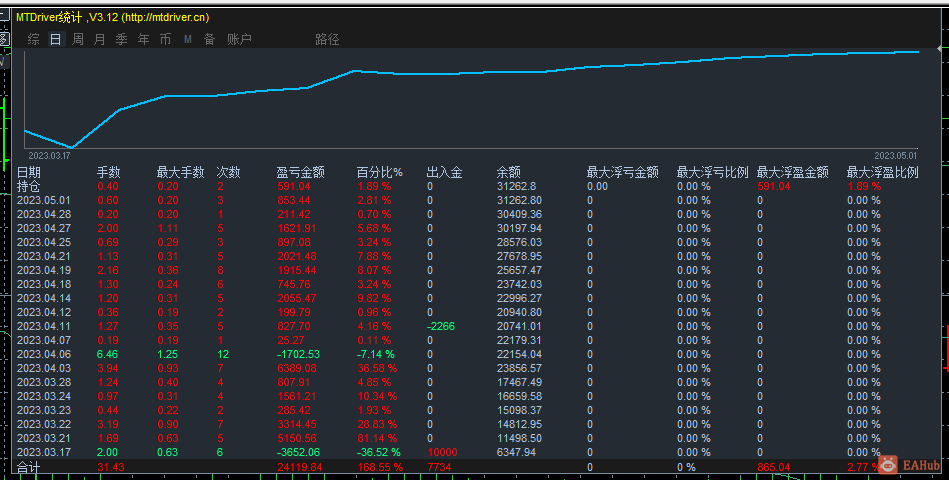949x480 pixels.
Task: Click the 次数 column header
Action: pos(229,173)
